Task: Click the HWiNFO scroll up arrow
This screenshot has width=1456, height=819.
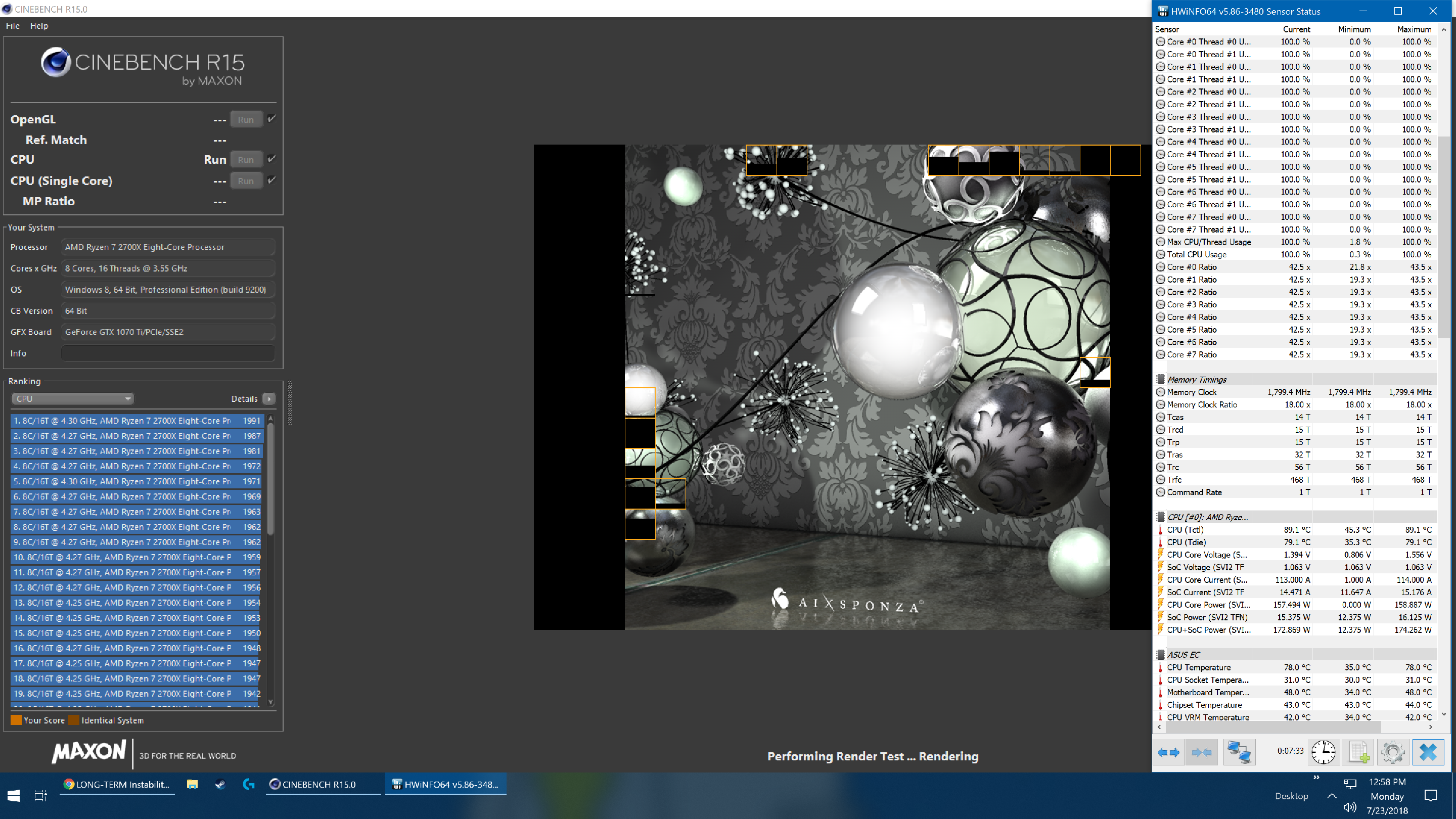Action: tap(1443, 29)
